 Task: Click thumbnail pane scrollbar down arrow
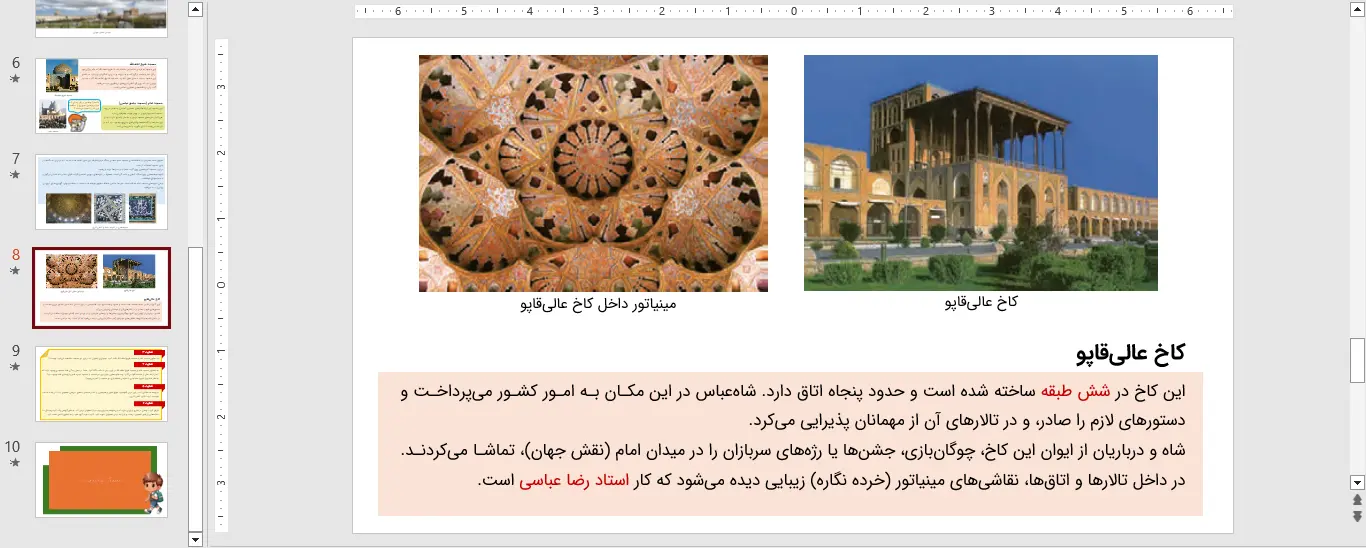coord(196,539)
